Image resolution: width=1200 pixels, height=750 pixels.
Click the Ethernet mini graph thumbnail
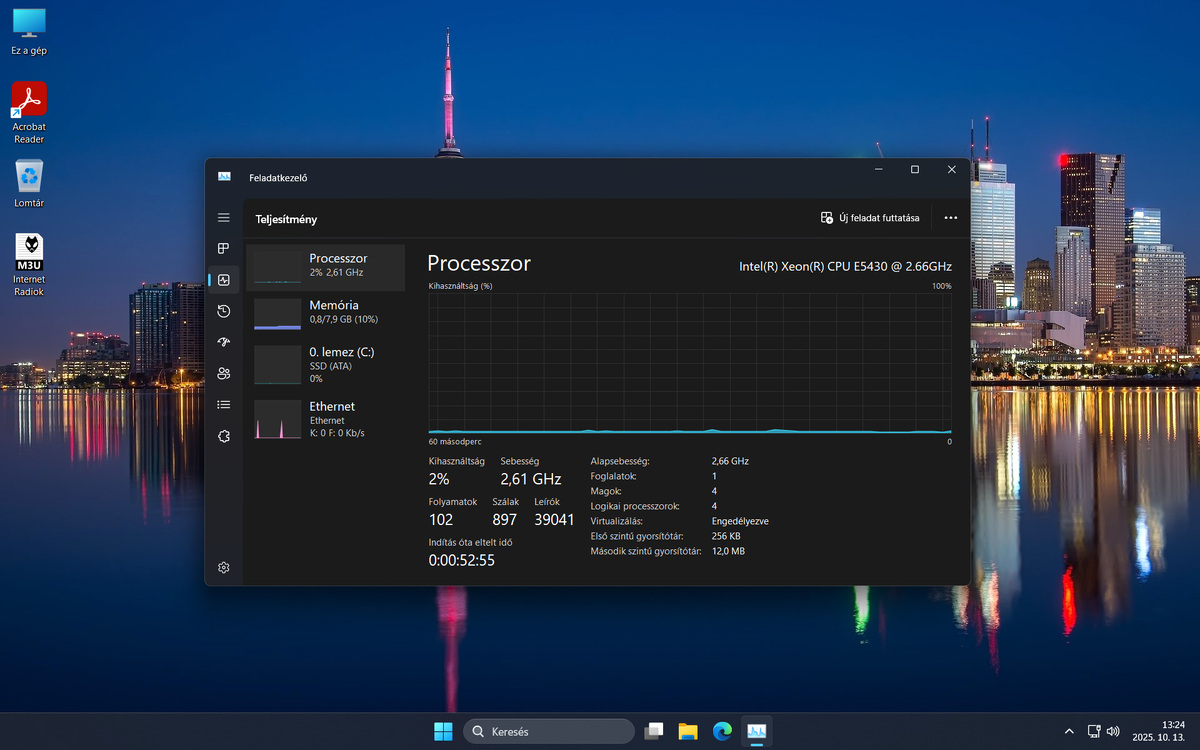(277, 419)
